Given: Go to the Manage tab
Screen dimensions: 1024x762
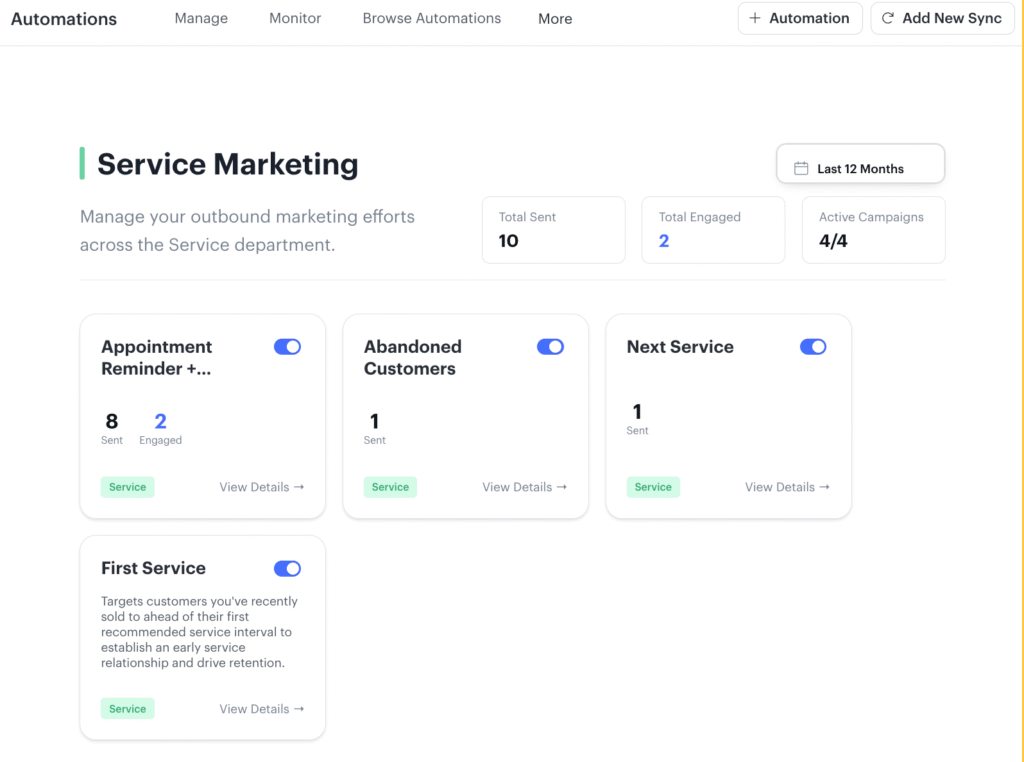Looking at the screenshot, I should click(201, 18).
